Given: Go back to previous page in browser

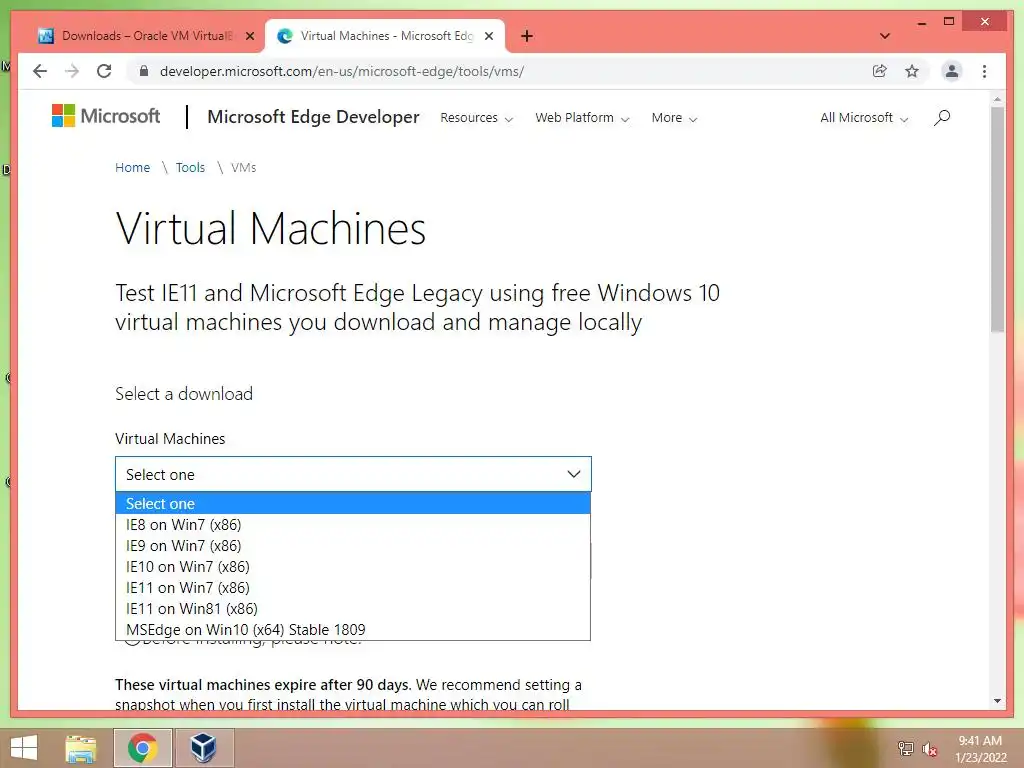Looking at the screenshot, I should point(40,71).
